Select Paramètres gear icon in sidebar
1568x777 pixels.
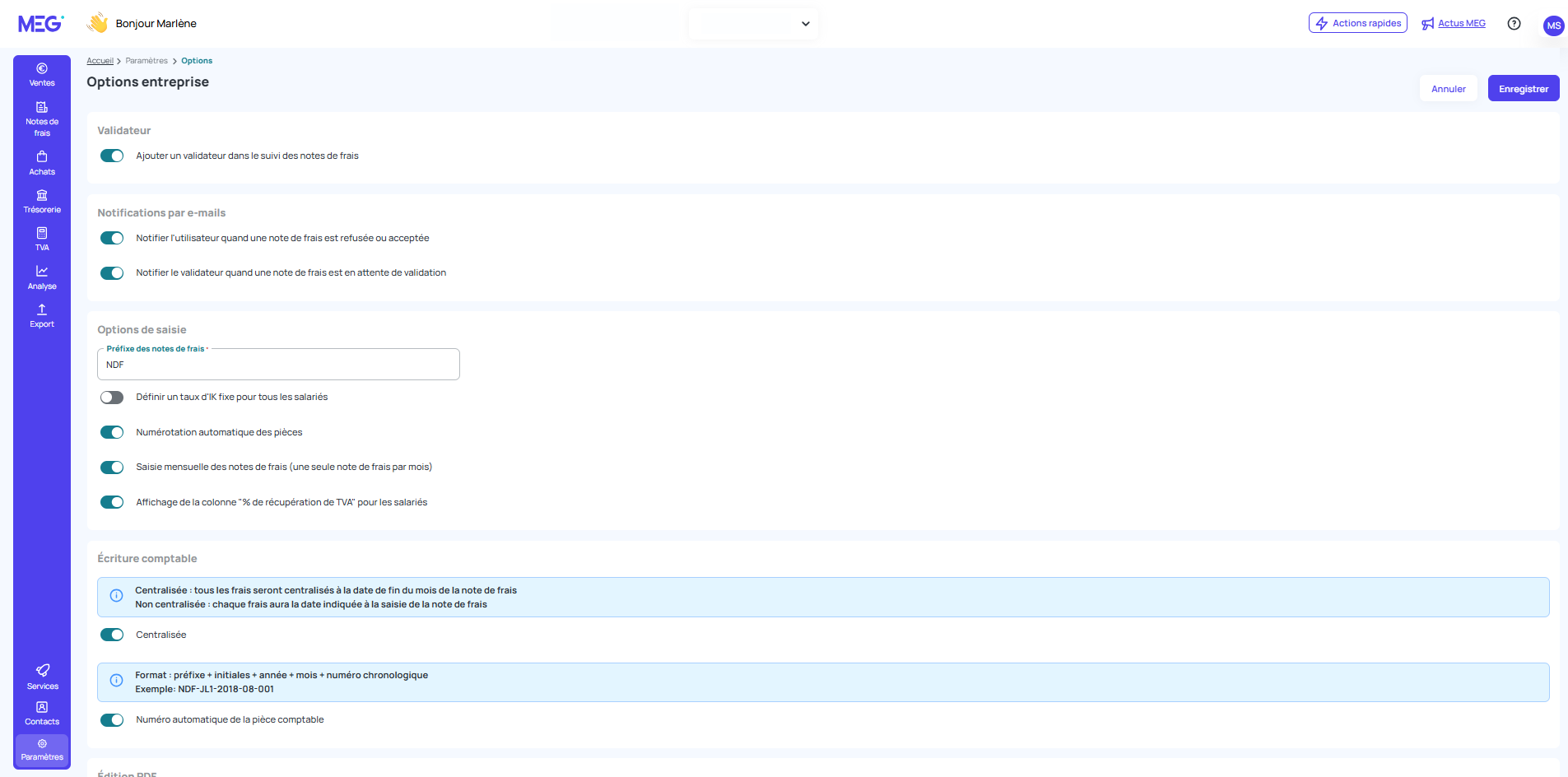click(42, 743)
